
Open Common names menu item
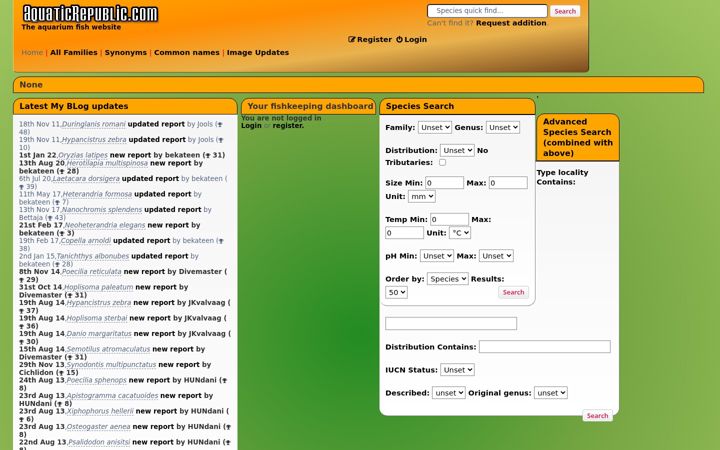coord(187,52)
